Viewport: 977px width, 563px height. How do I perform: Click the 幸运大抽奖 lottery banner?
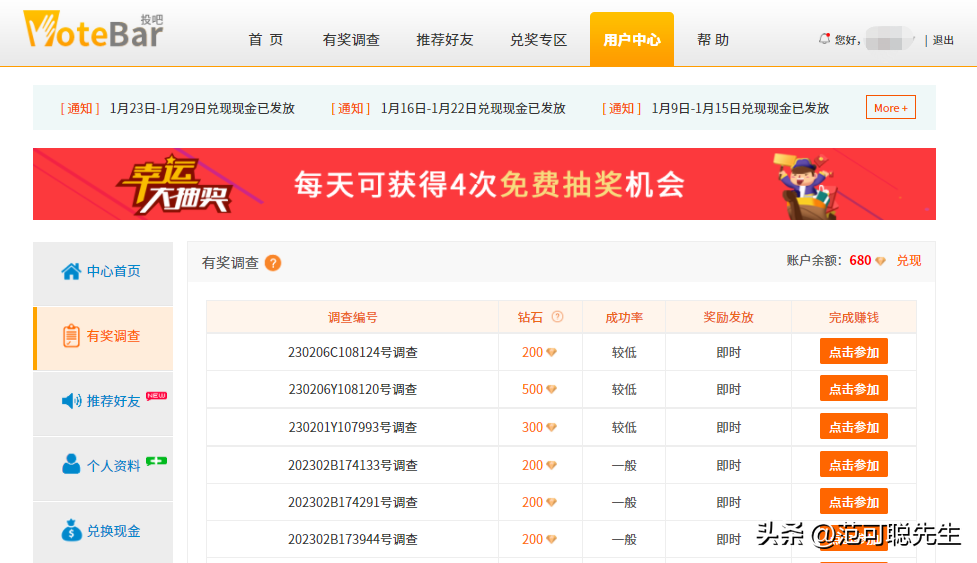coord(484,184)
